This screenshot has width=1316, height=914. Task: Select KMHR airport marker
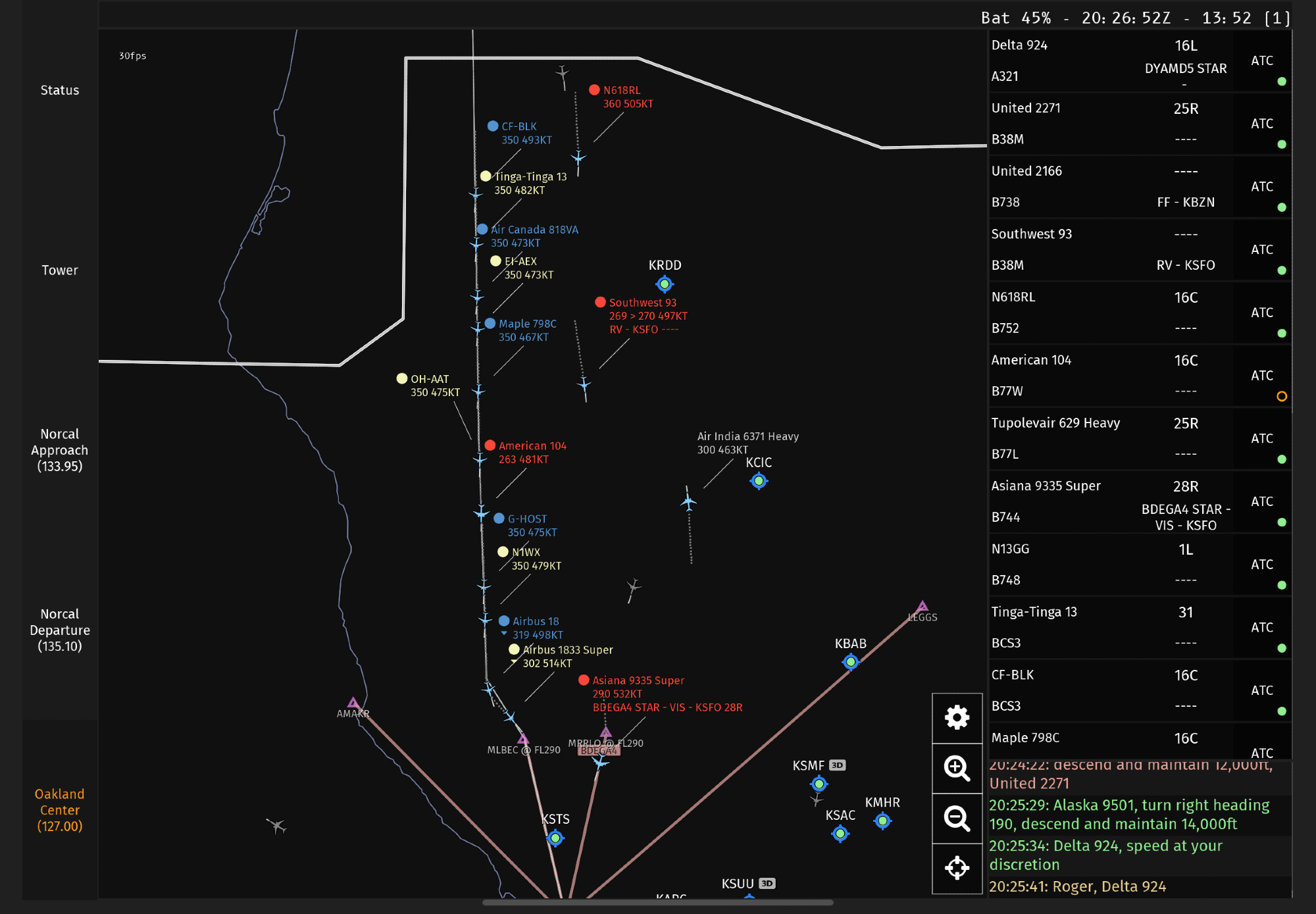coord(883,821)
